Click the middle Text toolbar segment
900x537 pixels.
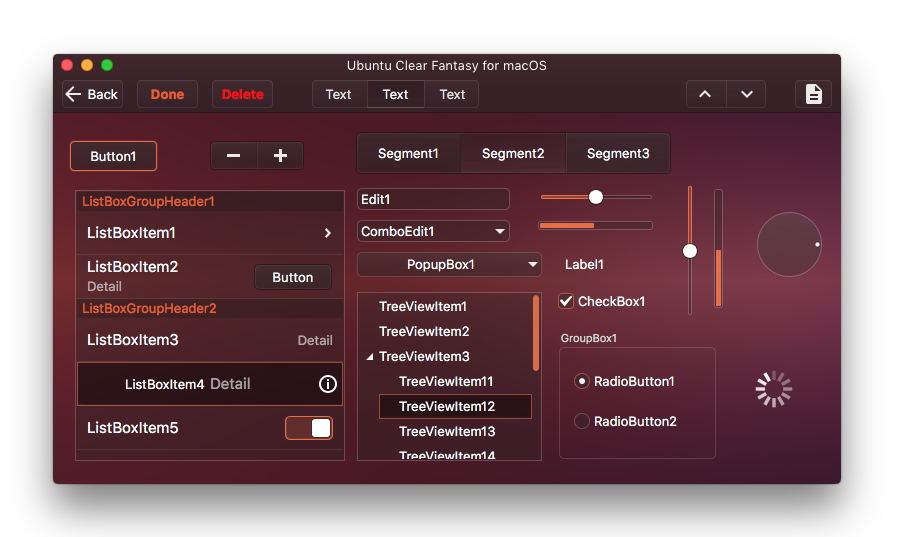point(395,94)
